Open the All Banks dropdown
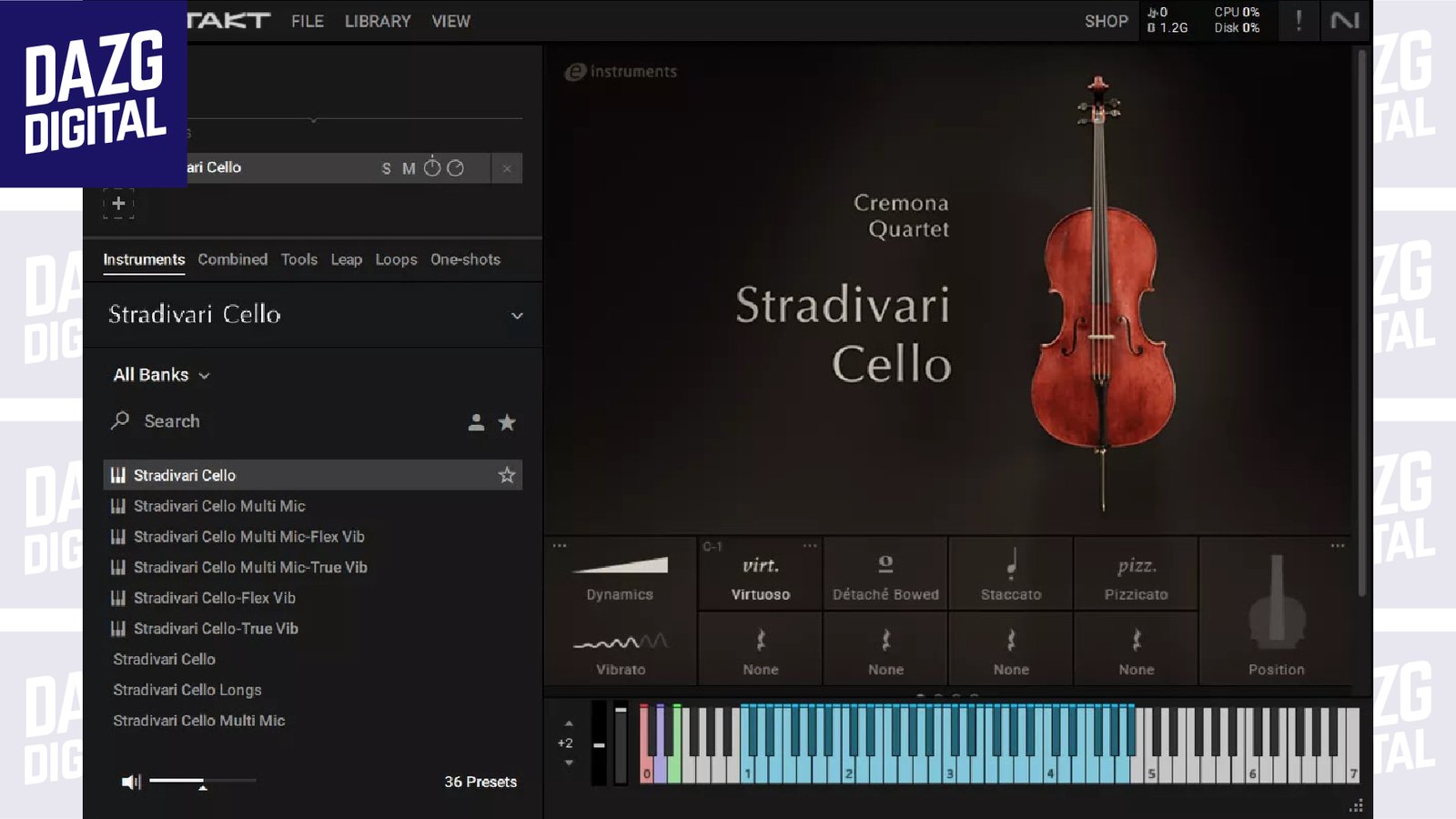The width and height of the screenshot is (1456, 819). [162, 375]
